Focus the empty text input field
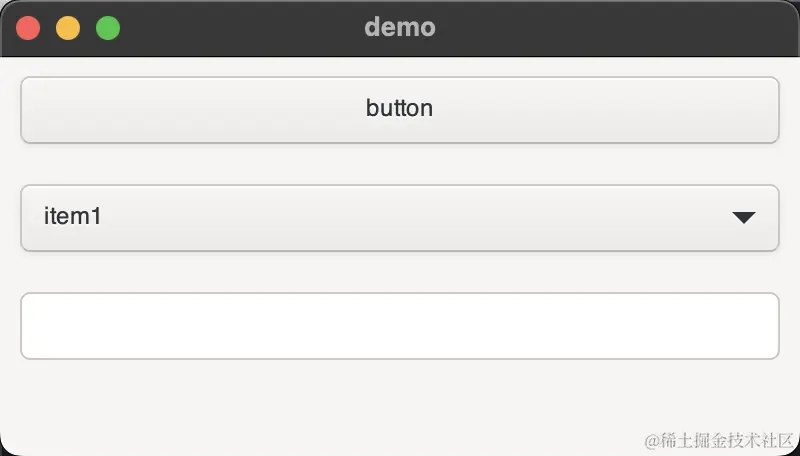This screenshot has width=800, height=456. [399, 326]
